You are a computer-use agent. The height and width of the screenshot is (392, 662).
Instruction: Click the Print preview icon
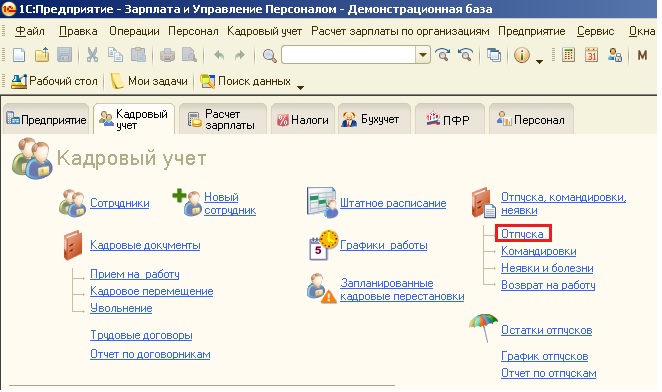tap(189, 55)
